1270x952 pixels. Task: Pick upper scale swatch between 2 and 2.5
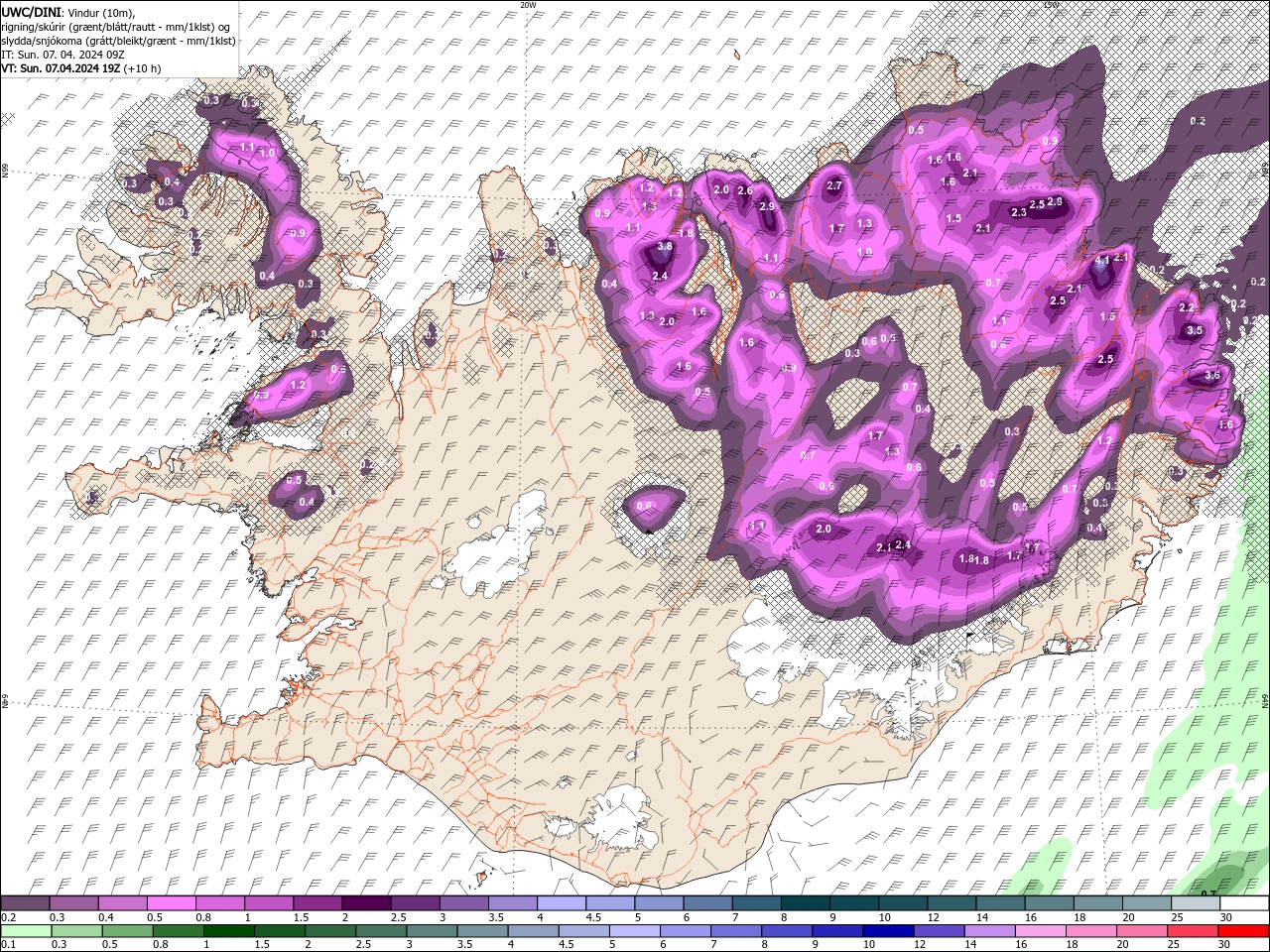[x=366, y=903]
